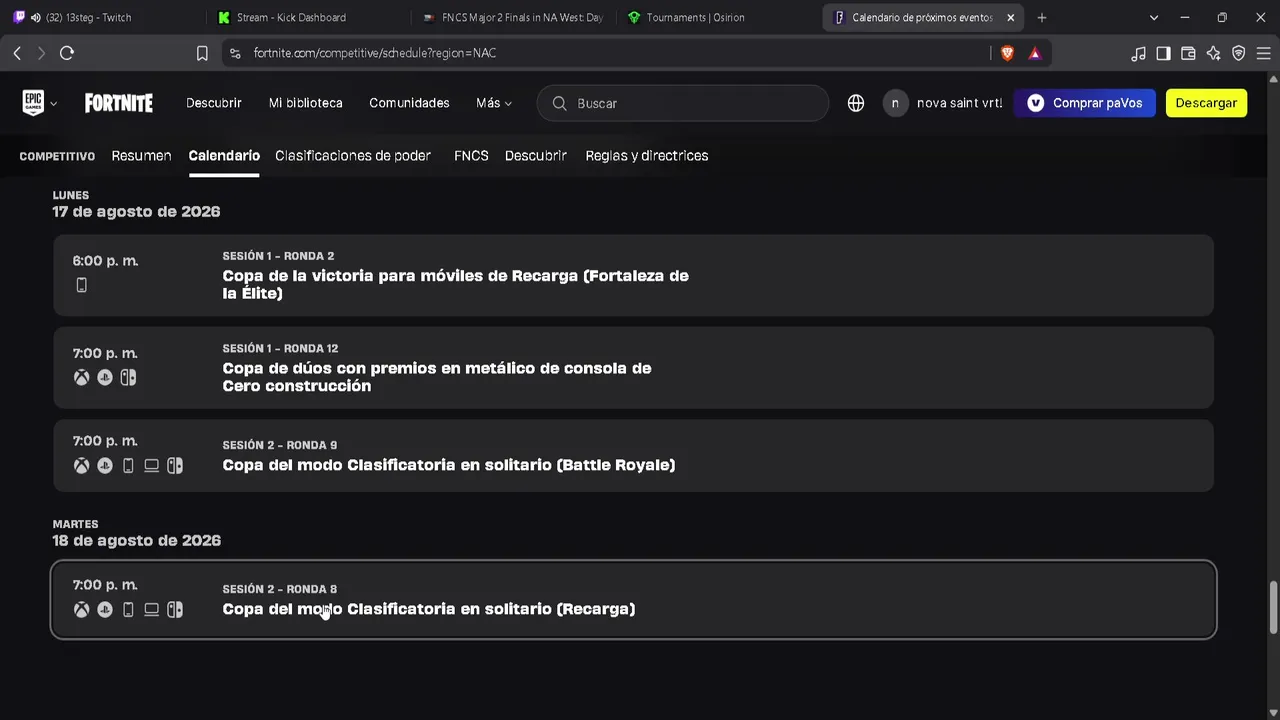Switch to Tournaments Osirion browser tab

tap(716, 17)
